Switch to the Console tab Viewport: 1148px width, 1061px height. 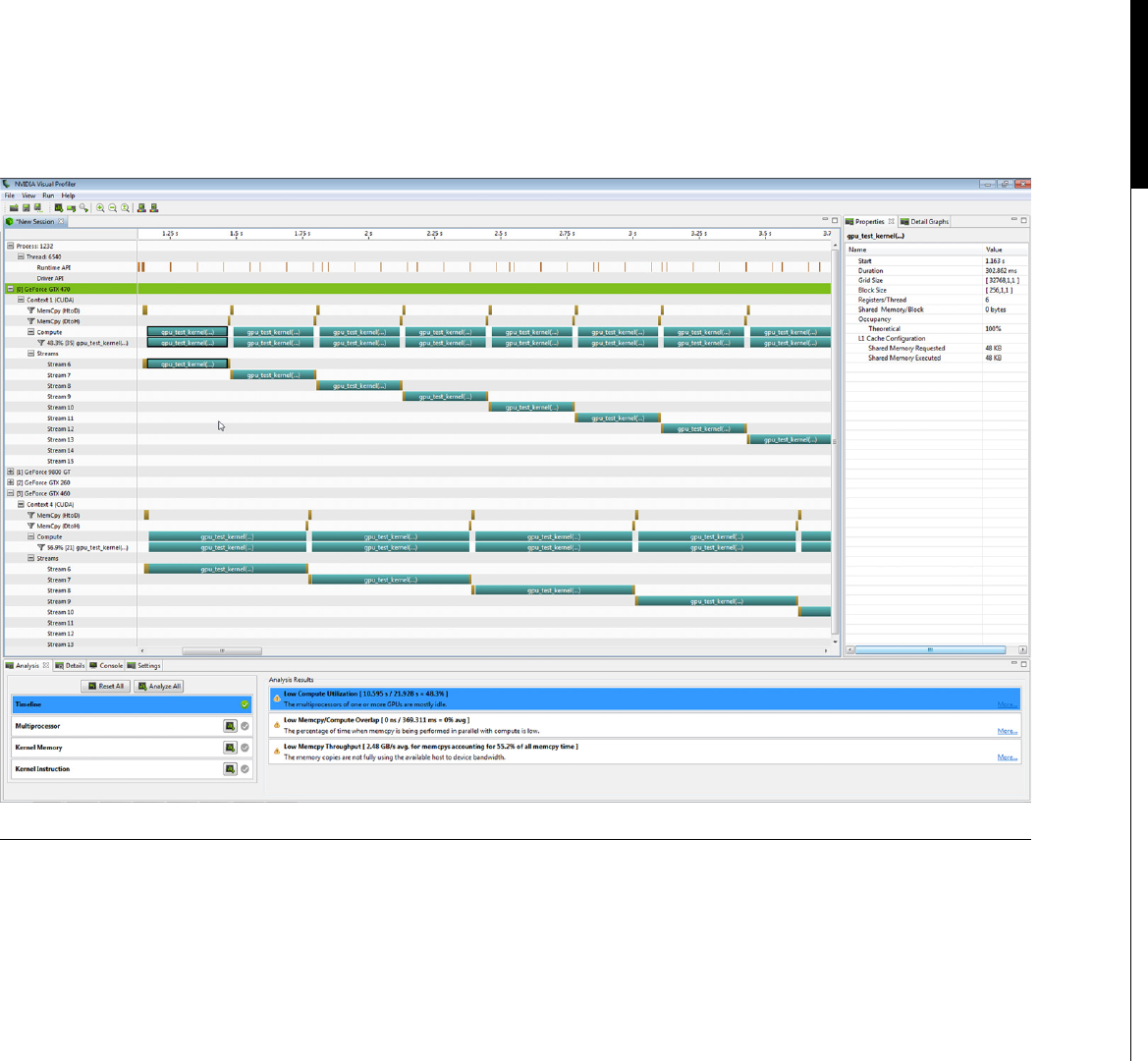[x=106, y=666]
